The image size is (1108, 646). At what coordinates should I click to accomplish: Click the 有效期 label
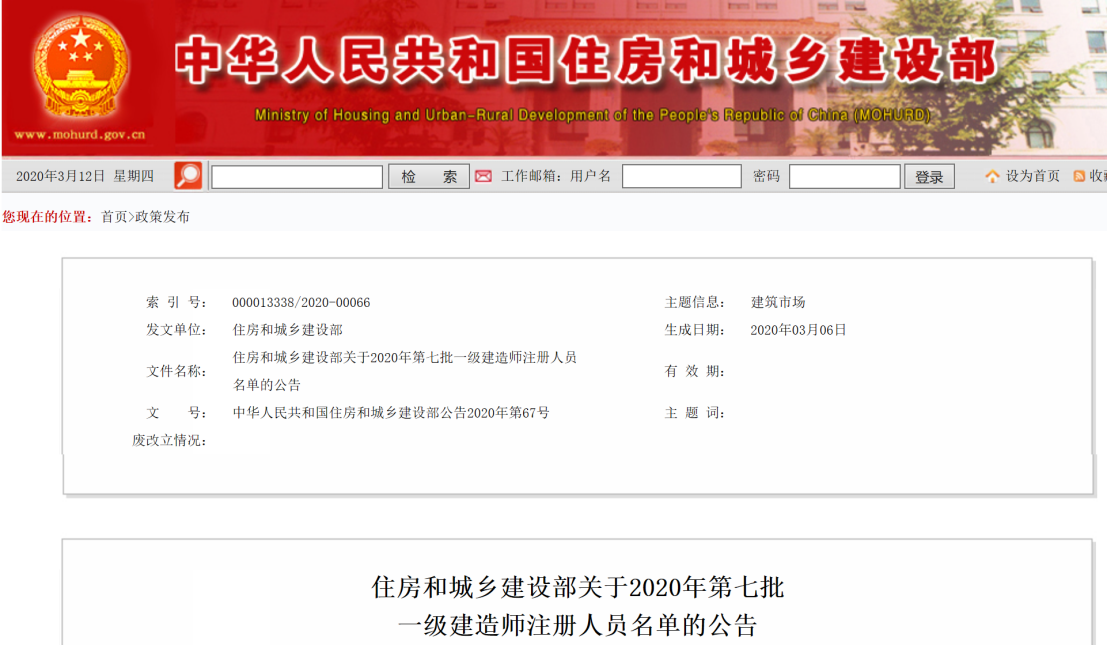695,371
